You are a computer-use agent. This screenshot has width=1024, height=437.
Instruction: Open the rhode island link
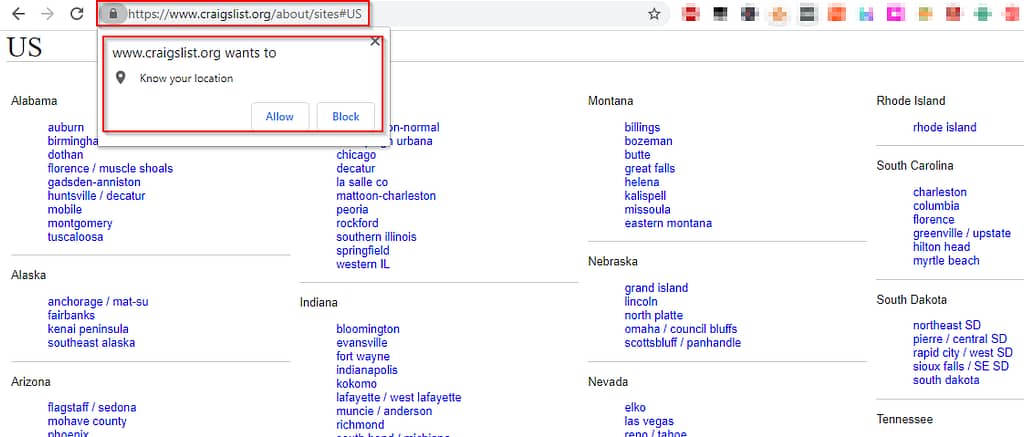click(944, 127)
